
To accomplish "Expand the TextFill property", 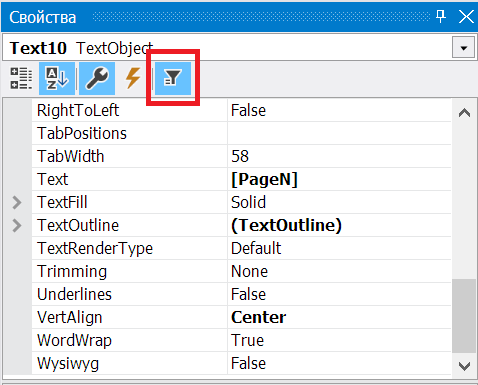I will pyautogui.click(x=17, y=202).
